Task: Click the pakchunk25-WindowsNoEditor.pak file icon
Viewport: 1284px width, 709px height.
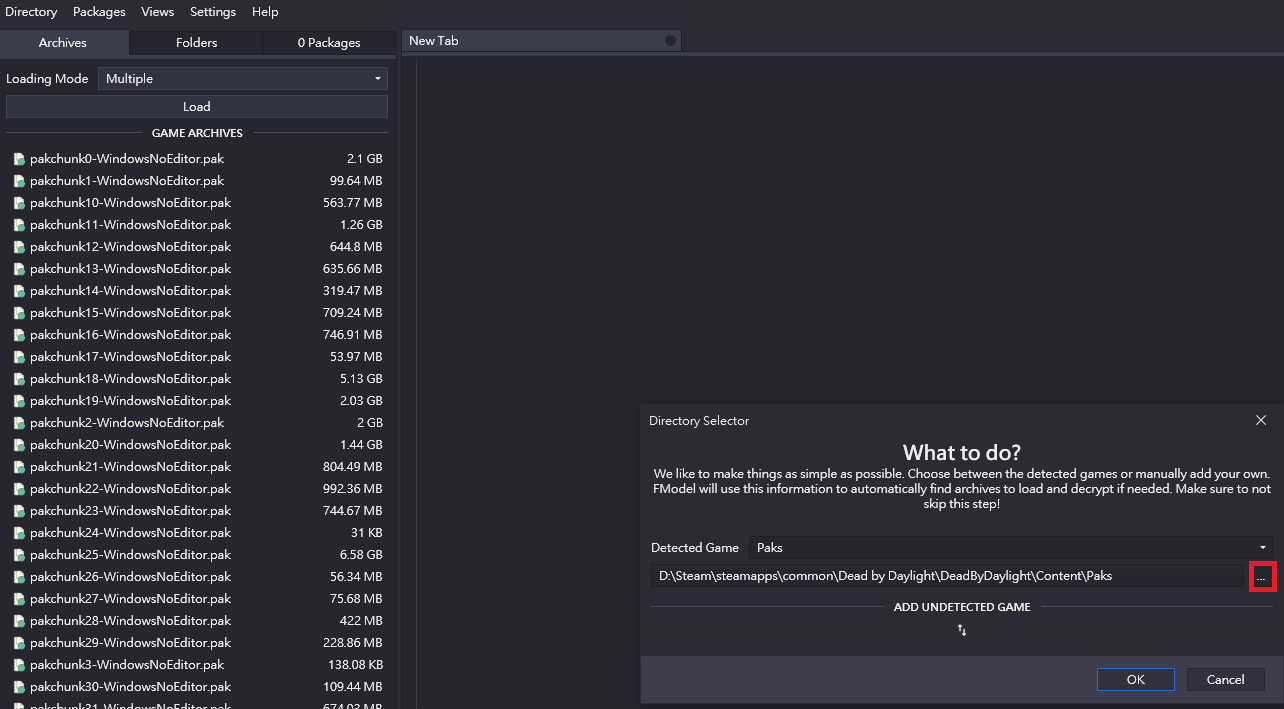Action: tap(19, 555)
